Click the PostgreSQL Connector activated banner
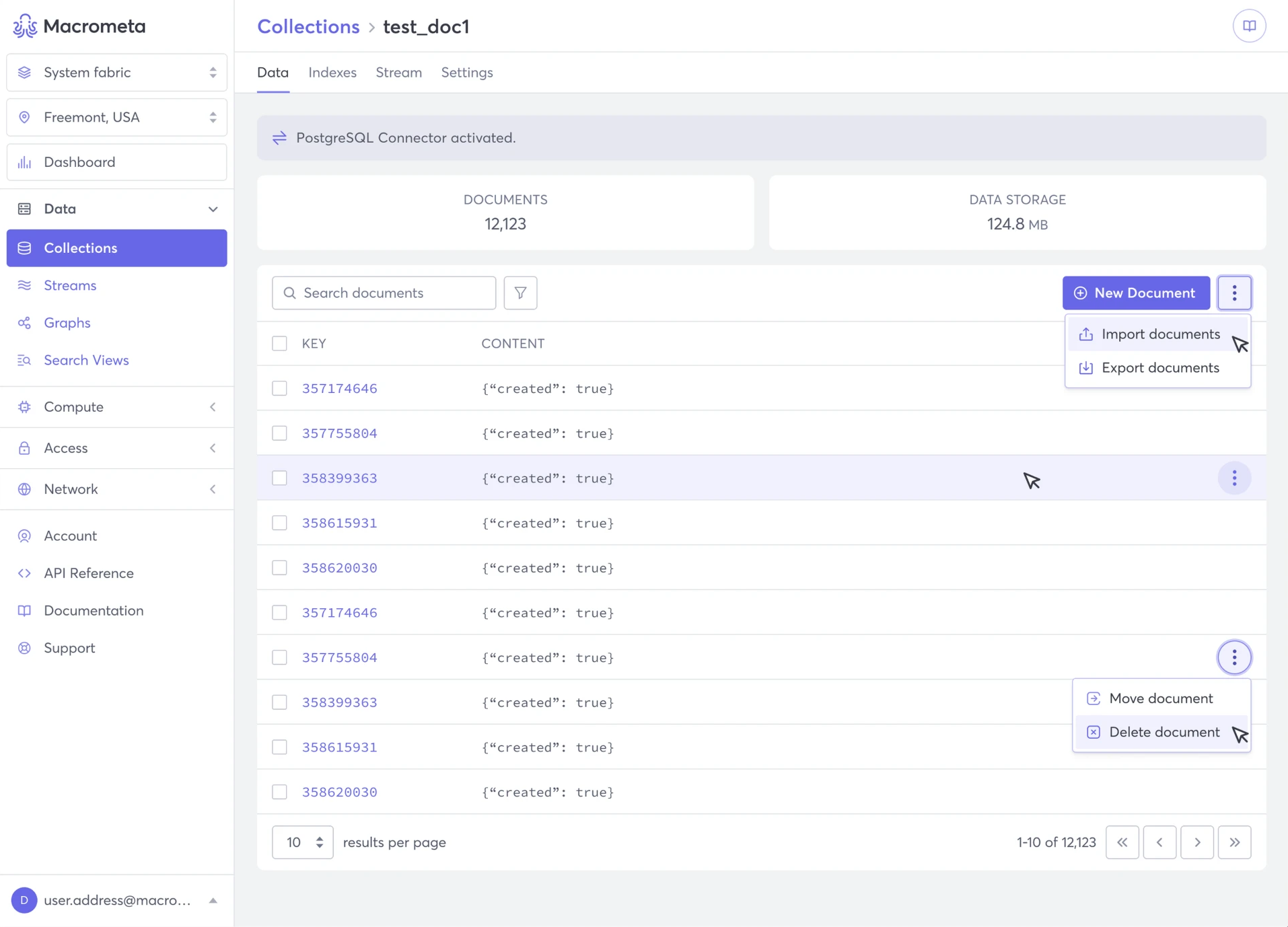 761,138
